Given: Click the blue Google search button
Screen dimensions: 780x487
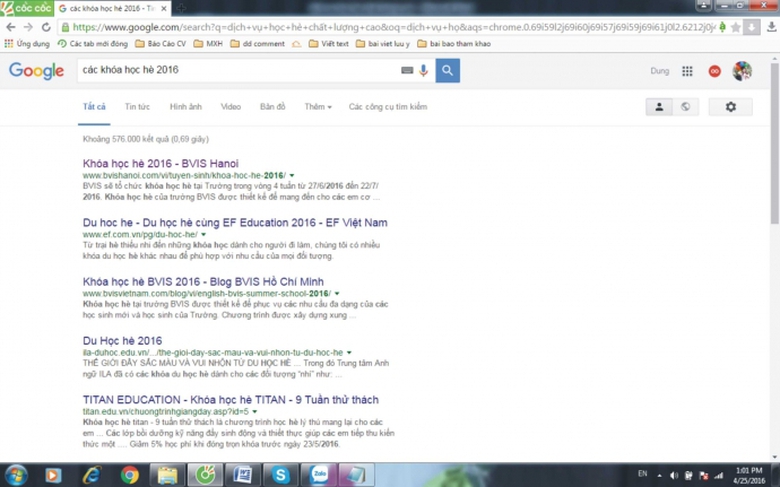Looking at the screenshot, I should [447, 71].
